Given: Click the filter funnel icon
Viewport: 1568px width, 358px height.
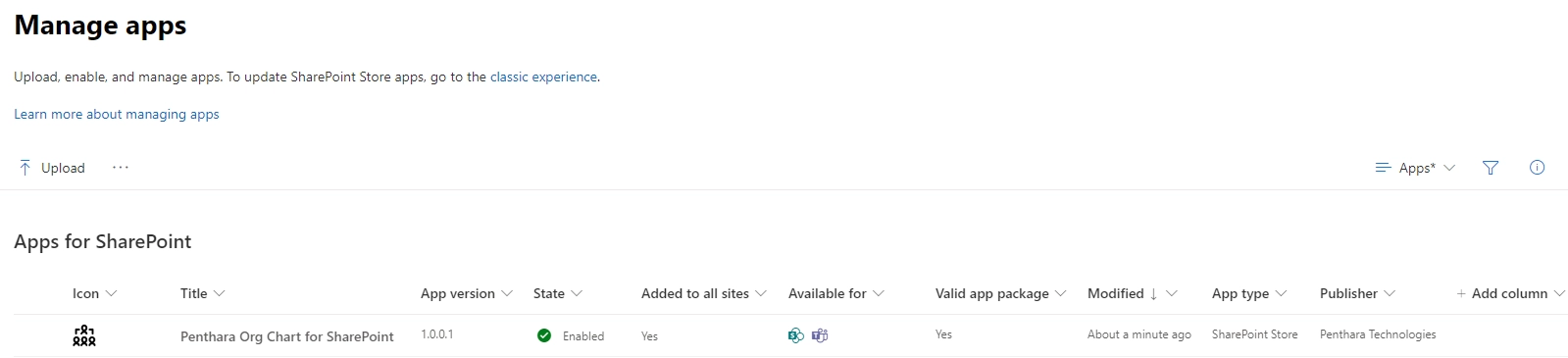Looking at the screenshot, I should pos(1491,168).
